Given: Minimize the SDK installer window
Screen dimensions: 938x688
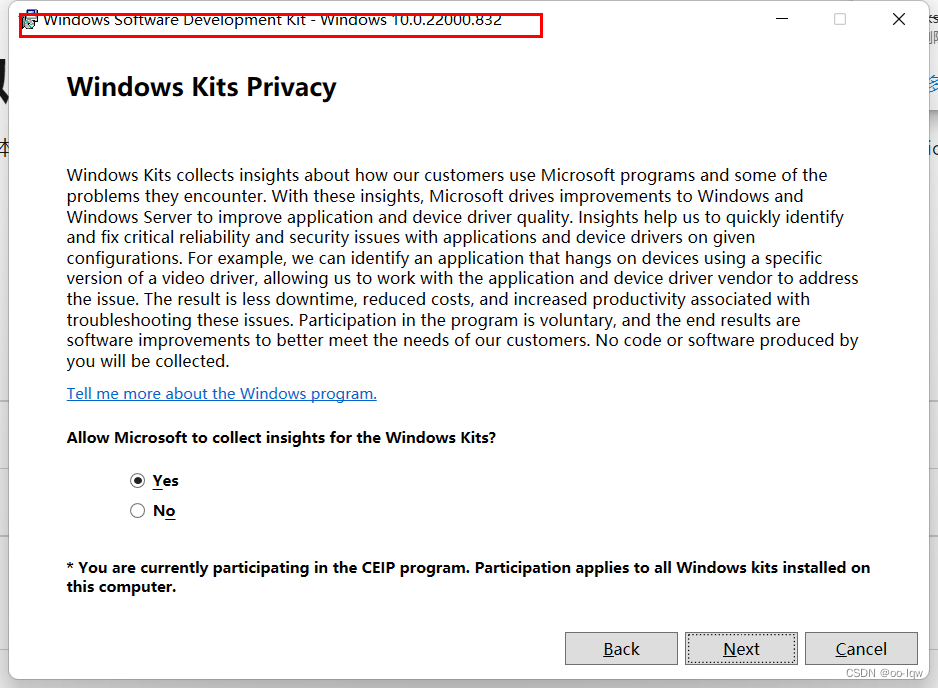Looking at the screenshot, I should [781, 18].
